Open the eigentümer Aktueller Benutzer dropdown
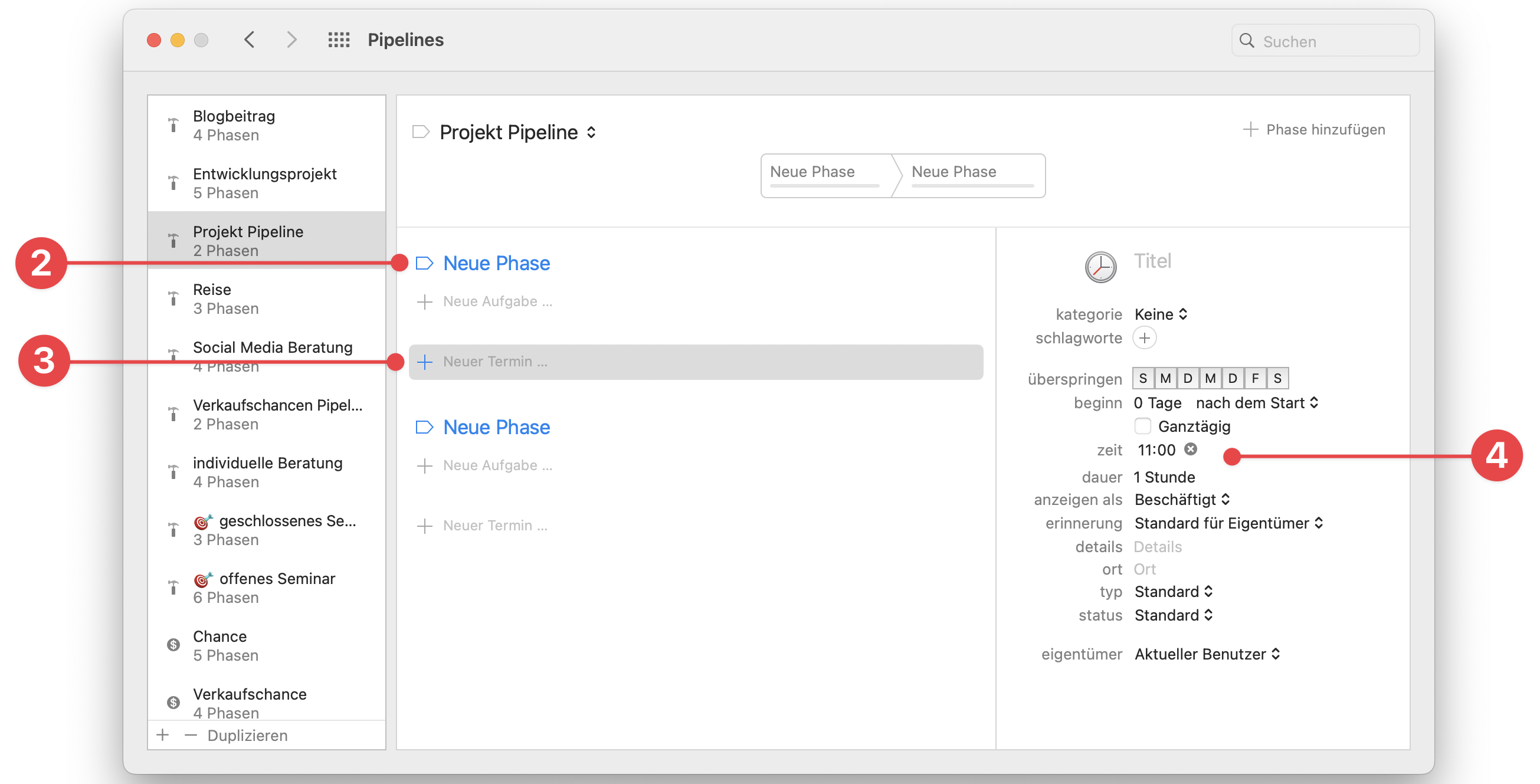The height and width of the screenshot is (784, 1540). click(1207, 654)
